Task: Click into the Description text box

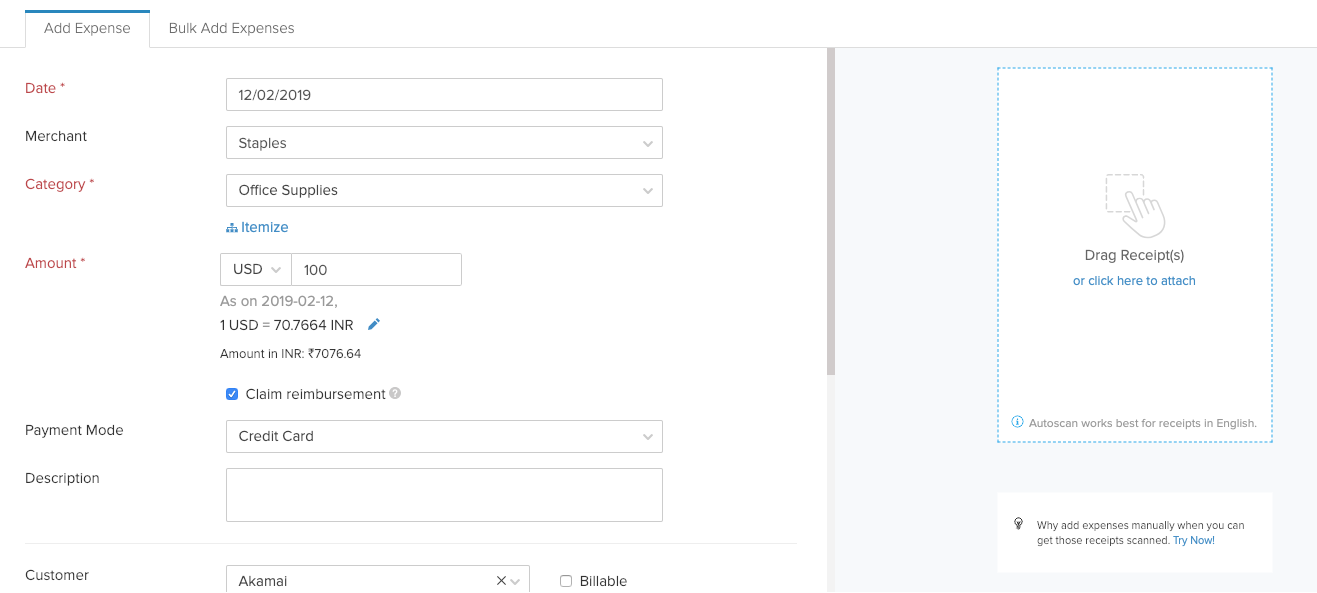Action: click(444, 495)
